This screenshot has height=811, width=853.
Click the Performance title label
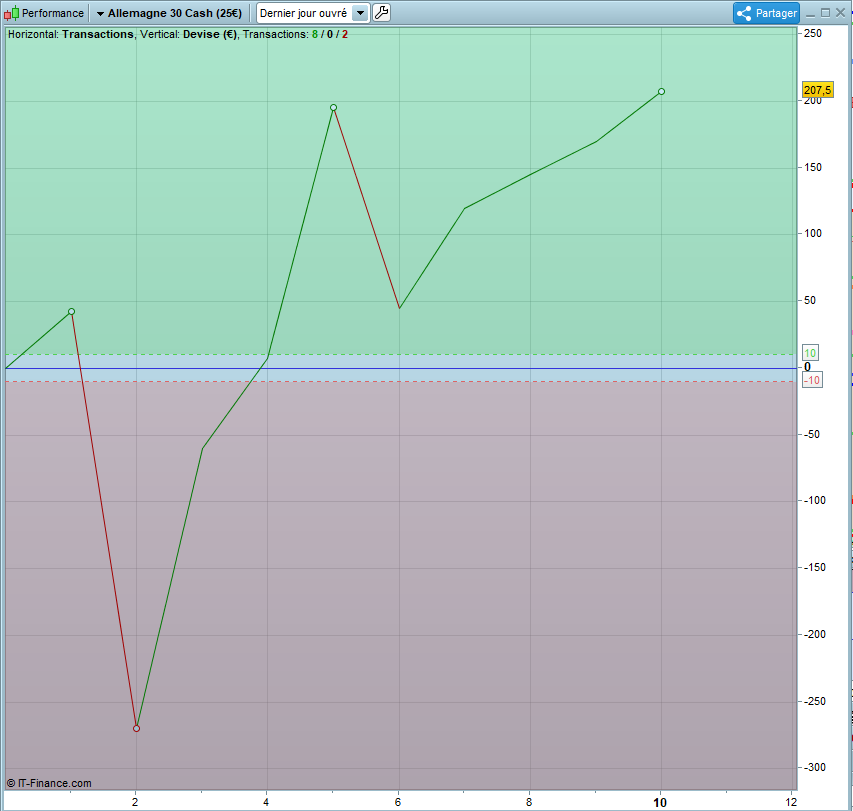point(53,13)
